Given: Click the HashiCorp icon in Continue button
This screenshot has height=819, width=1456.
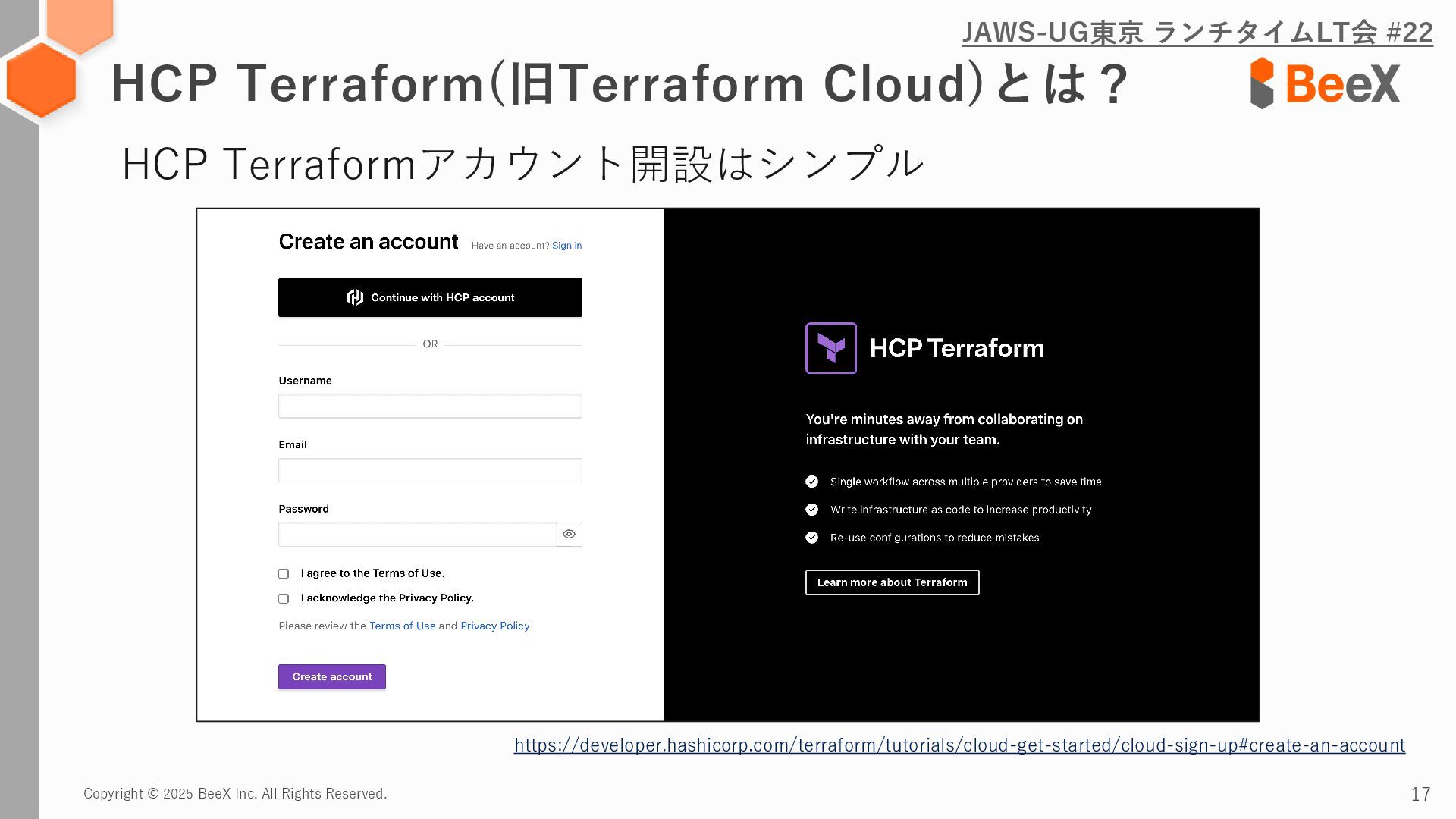Looking at the screenshot, I should [x=355, y=297].
